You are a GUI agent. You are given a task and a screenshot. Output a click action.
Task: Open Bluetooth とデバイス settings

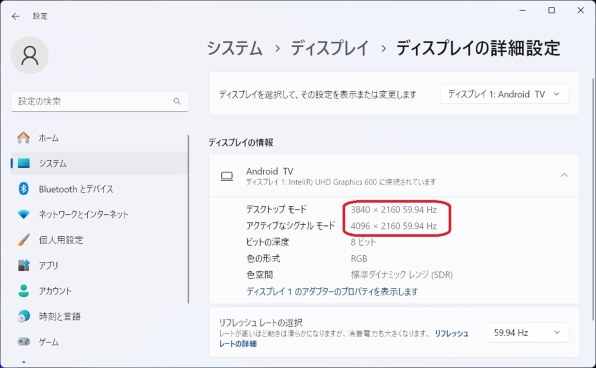[x=100, y=189]
